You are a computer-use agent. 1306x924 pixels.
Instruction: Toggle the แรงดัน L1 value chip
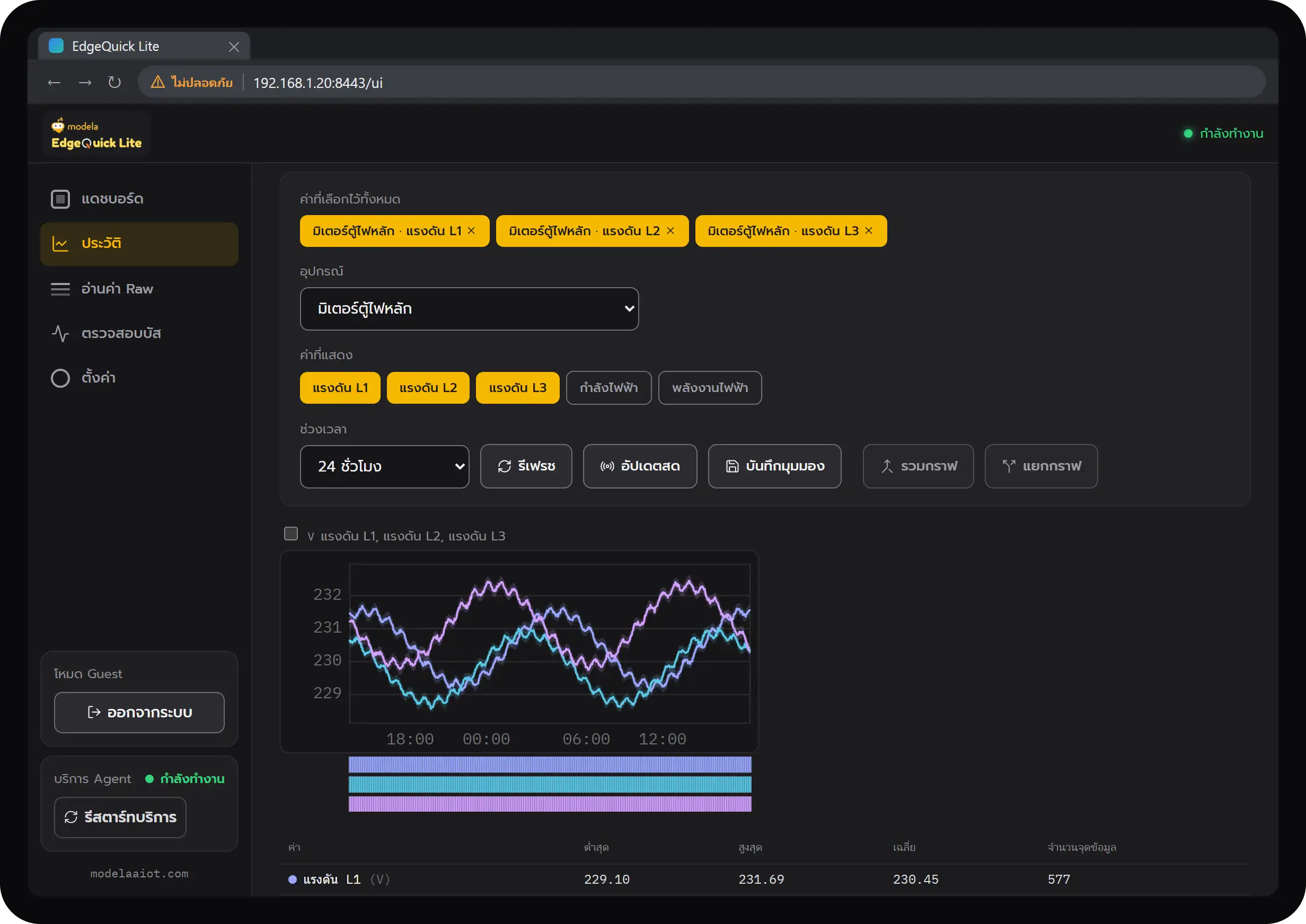point(340,388)
